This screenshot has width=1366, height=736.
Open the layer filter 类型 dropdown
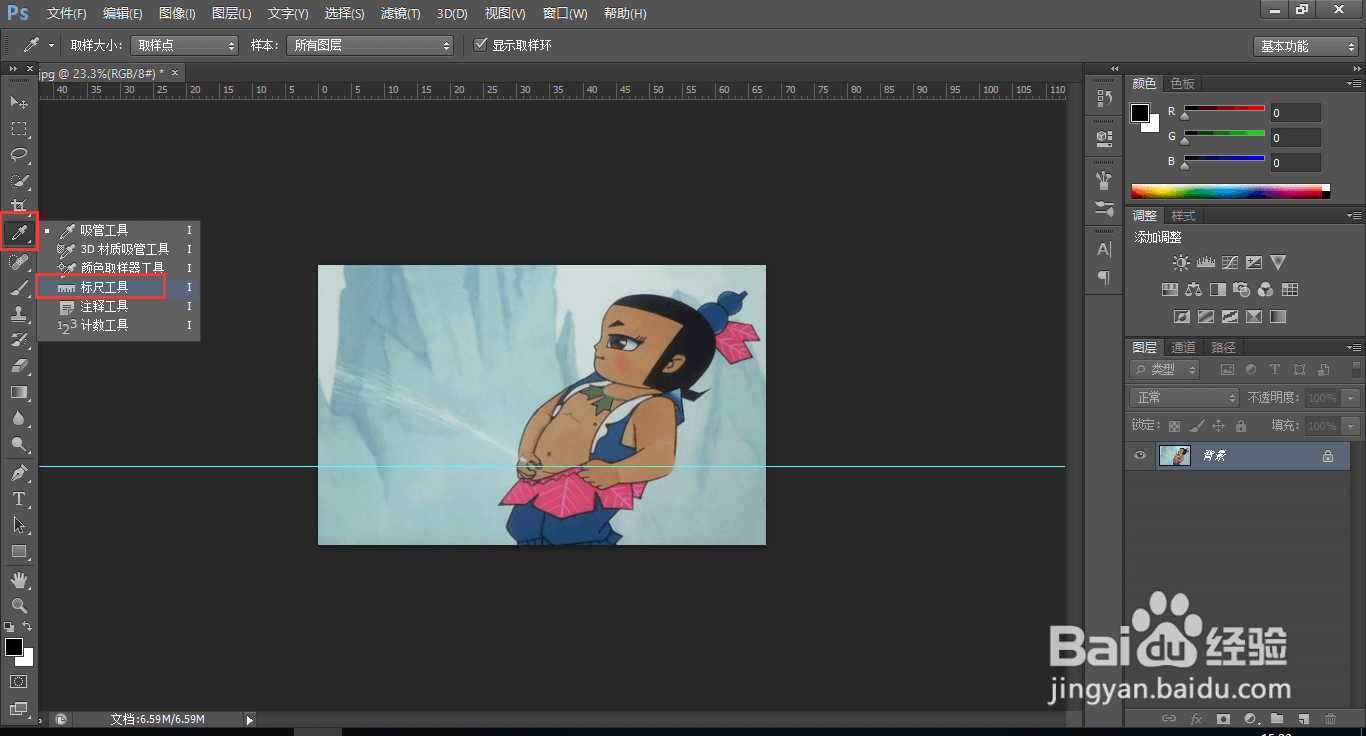tap(1166, 370)
